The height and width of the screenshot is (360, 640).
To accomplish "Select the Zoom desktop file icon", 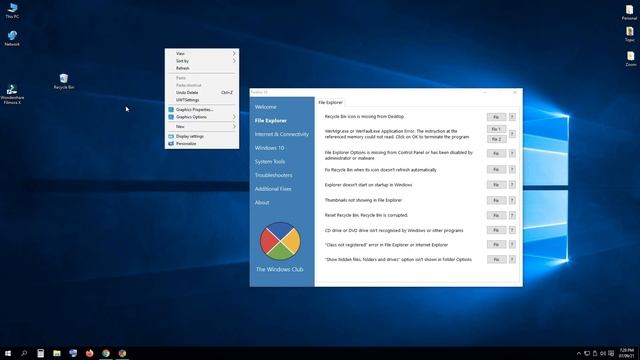I will 631,58.
